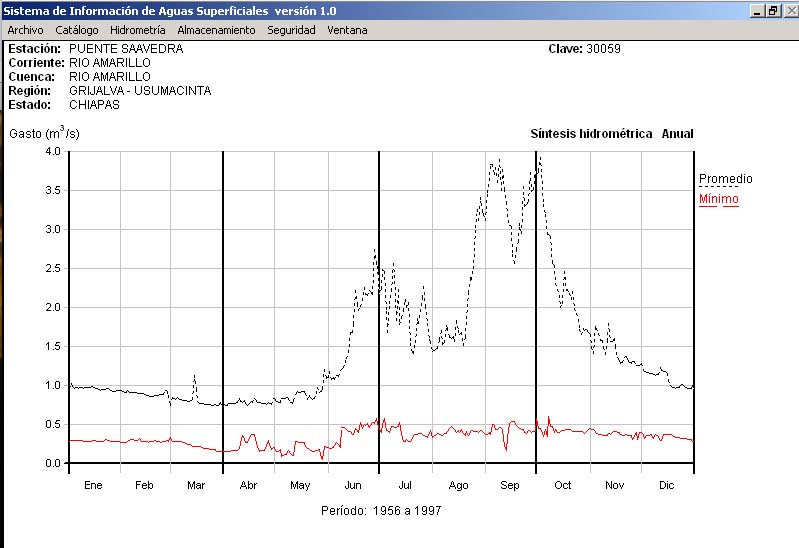Click the Síntesis hidrométrica Anual chart title
This screenshot has height=548, width=799.
611,134
